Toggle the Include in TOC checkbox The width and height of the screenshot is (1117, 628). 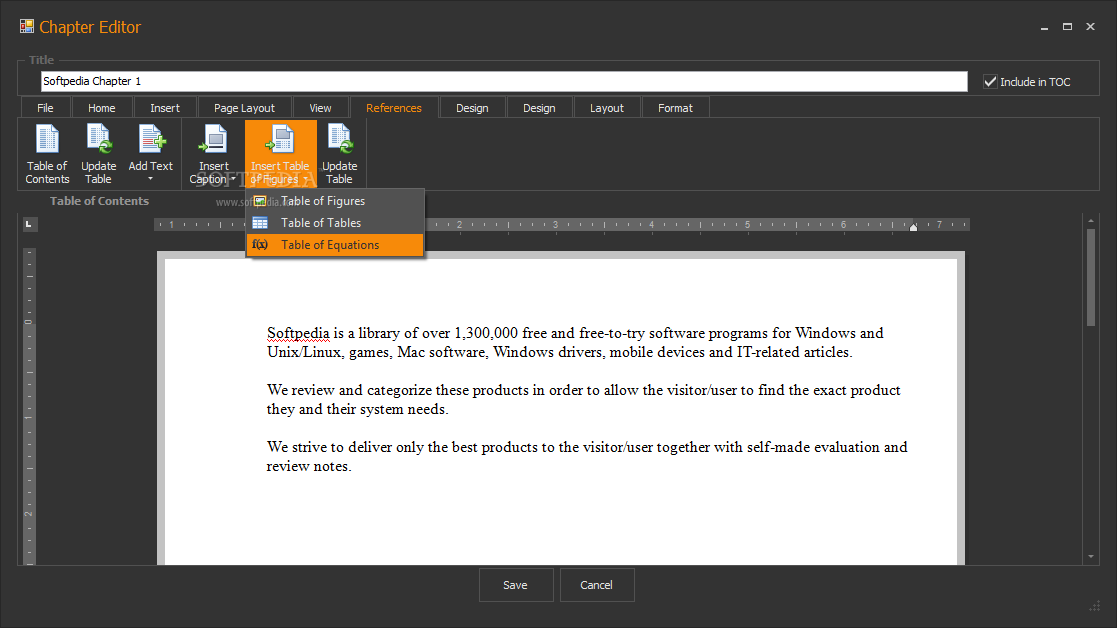[990, 82]
